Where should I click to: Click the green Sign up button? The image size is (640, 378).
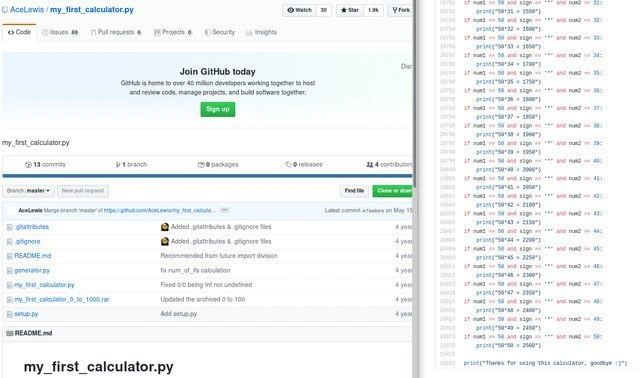(x=218, y=109)
